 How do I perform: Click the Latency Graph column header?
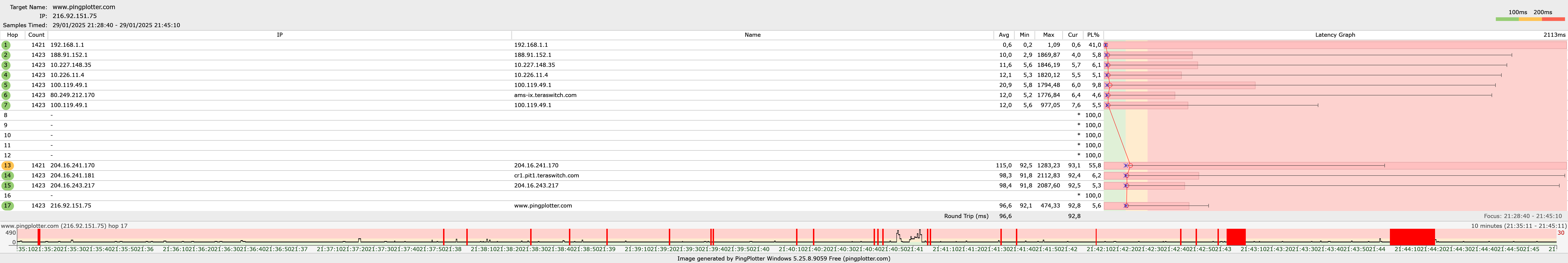click(x=1335, y=35)
